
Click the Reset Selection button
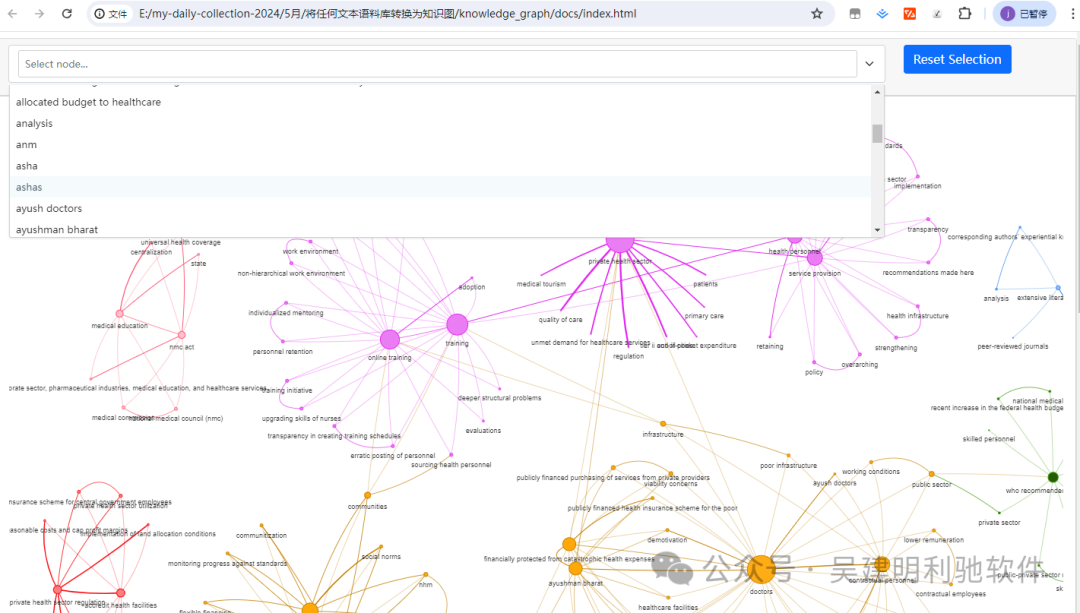957,59
